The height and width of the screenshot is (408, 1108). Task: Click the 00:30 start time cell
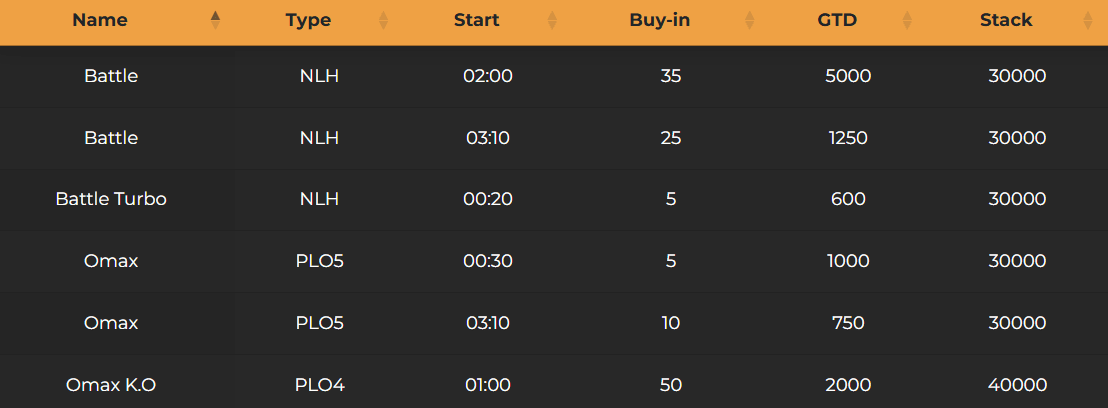tap(488, 261)
